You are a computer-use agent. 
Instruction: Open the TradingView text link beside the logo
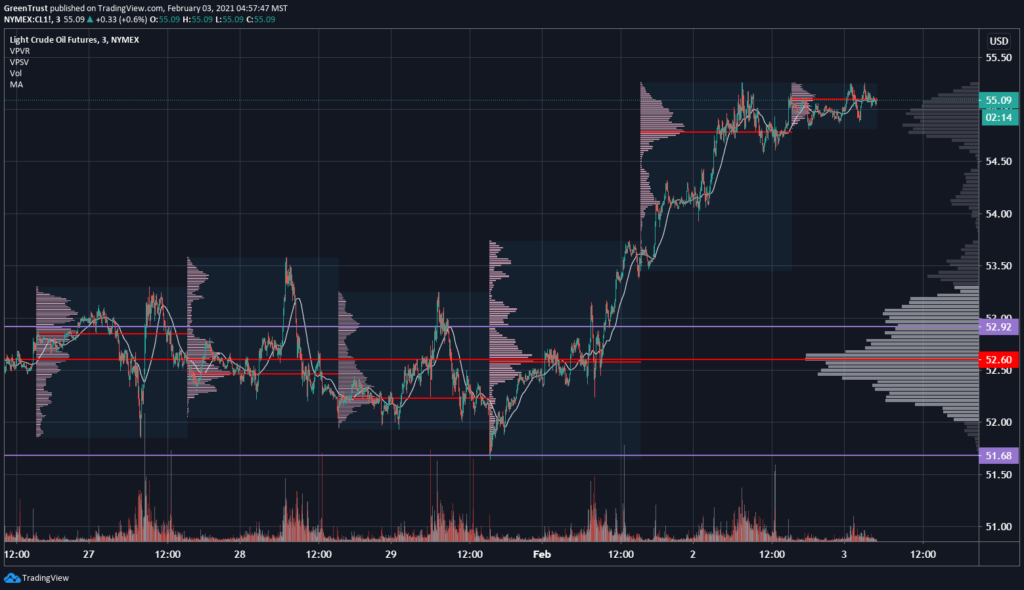tap(45, 578)
